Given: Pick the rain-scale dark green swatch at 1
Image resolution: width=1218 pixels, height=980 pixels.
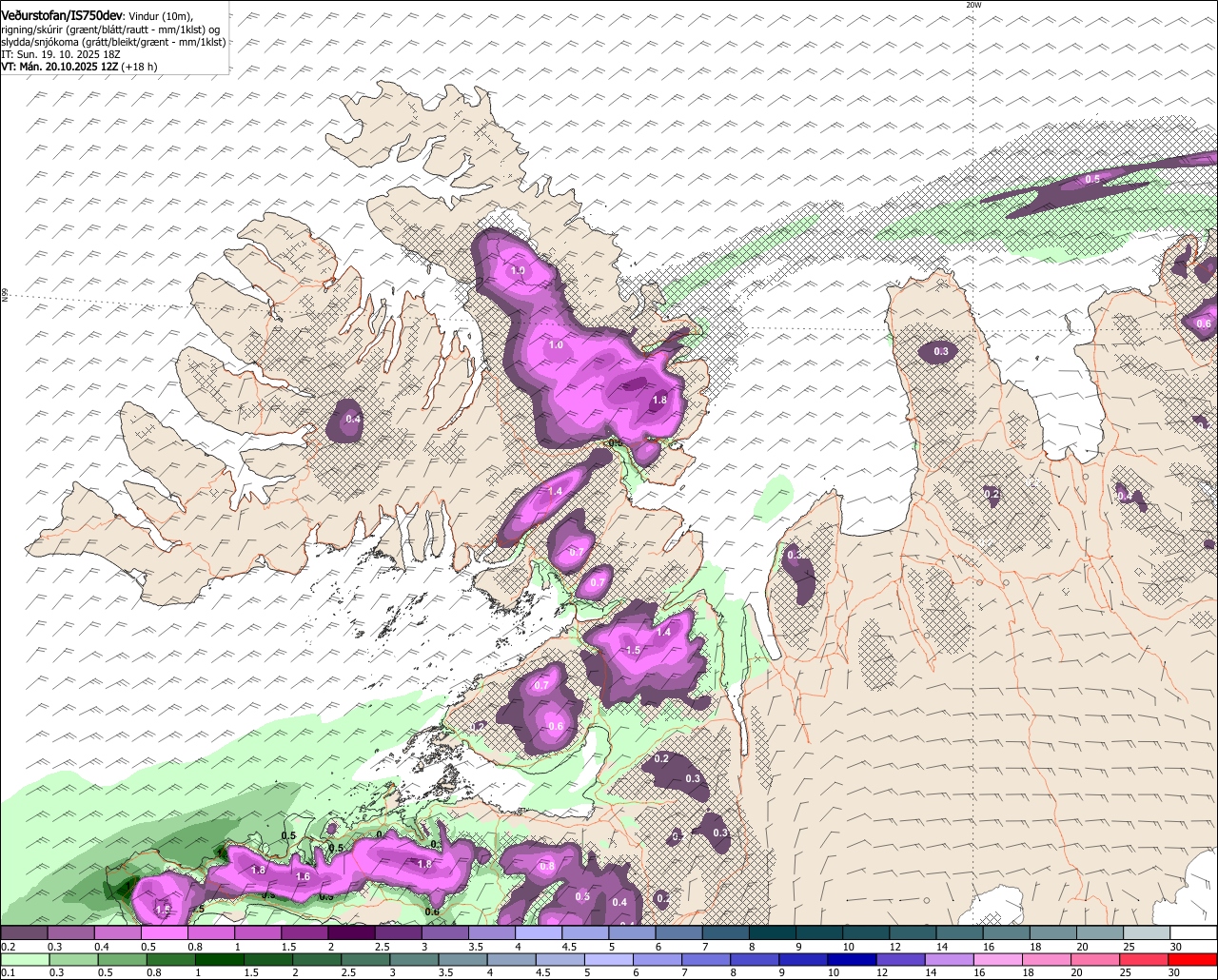Looking at the screenshot, I should [x=219, y=960].
